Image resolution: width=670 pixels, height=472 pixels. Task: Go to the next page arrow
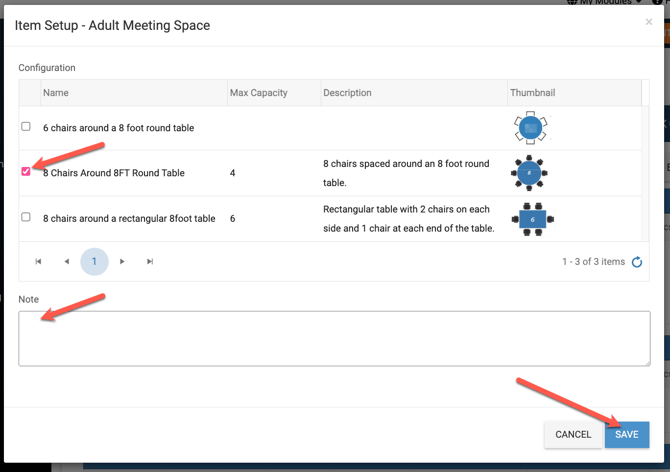click(122, 262)
